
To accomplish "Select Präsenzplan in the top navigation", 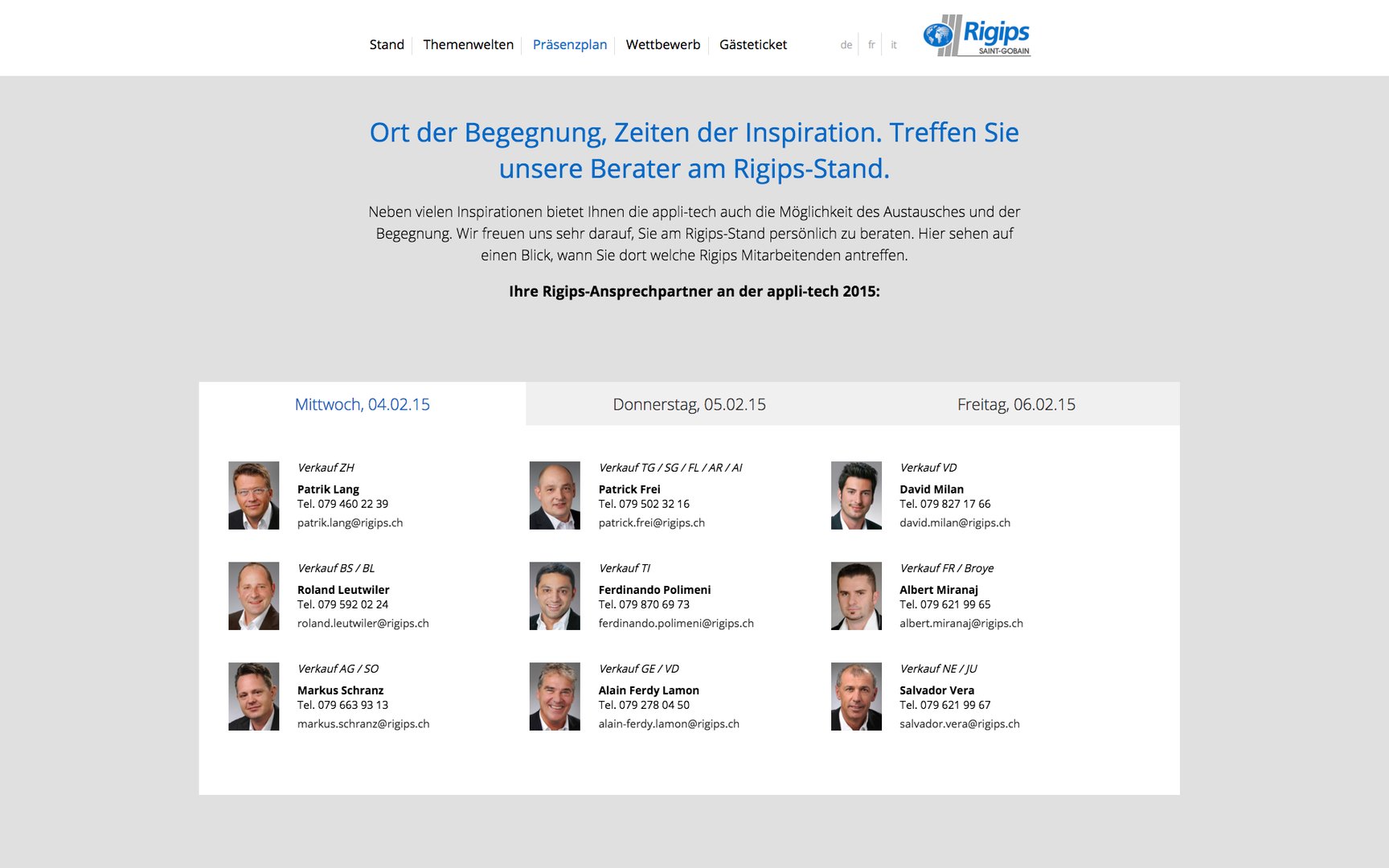I will coord(570,45).
